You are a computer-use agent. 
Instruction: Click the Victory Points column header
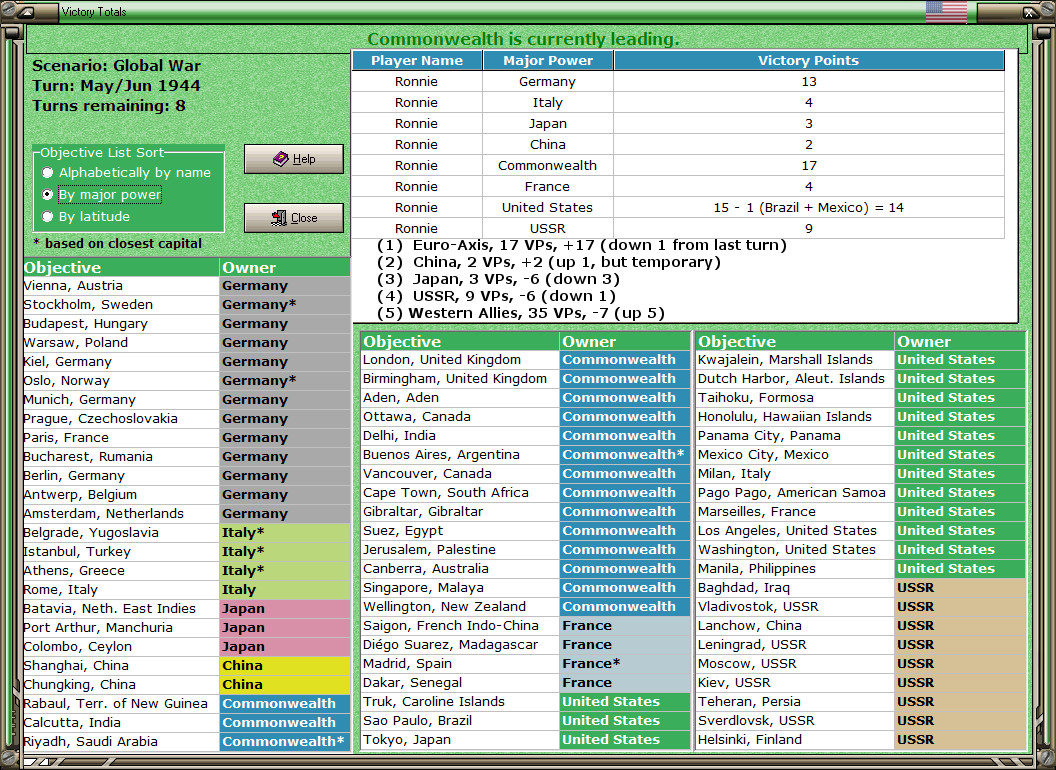tap(809, 61)
